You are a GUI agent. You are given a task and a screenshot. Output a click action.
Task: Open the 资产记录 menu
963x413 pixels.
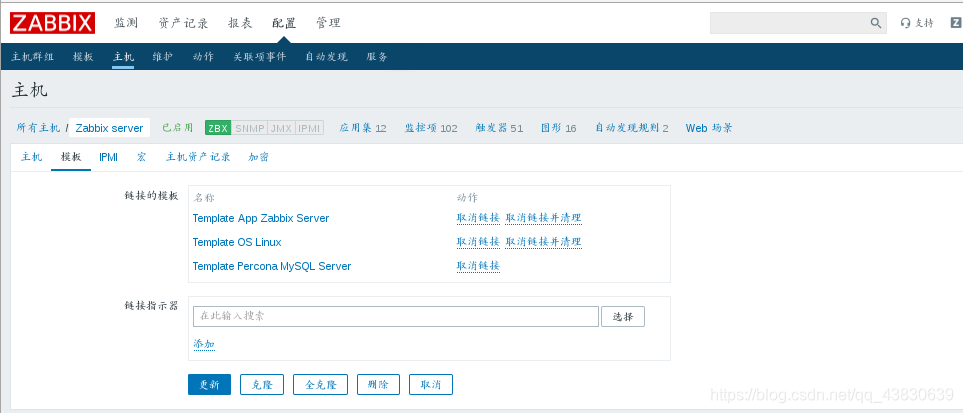coord(183,23)
